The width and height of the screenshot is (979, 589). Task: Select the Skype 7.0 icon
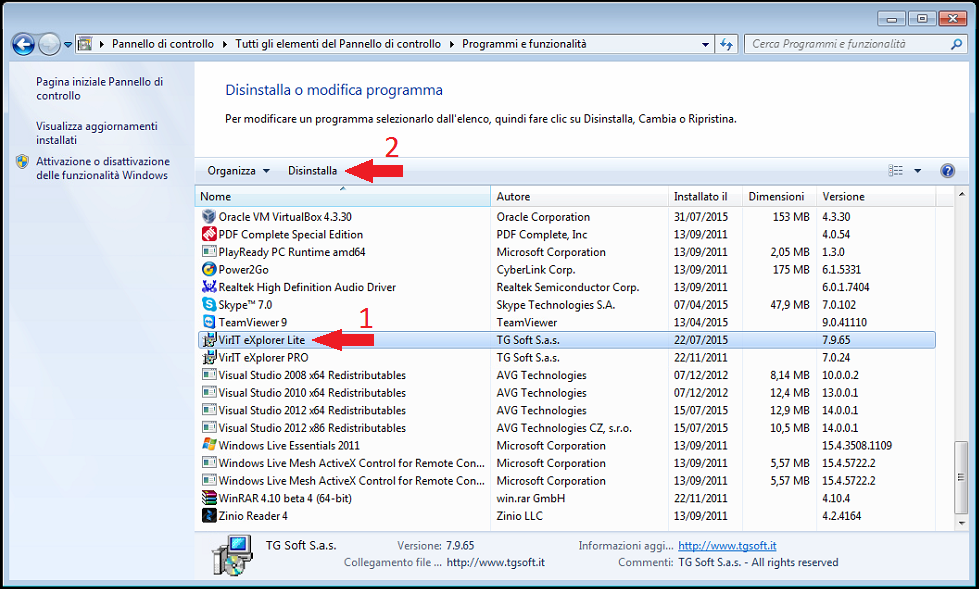209,304
